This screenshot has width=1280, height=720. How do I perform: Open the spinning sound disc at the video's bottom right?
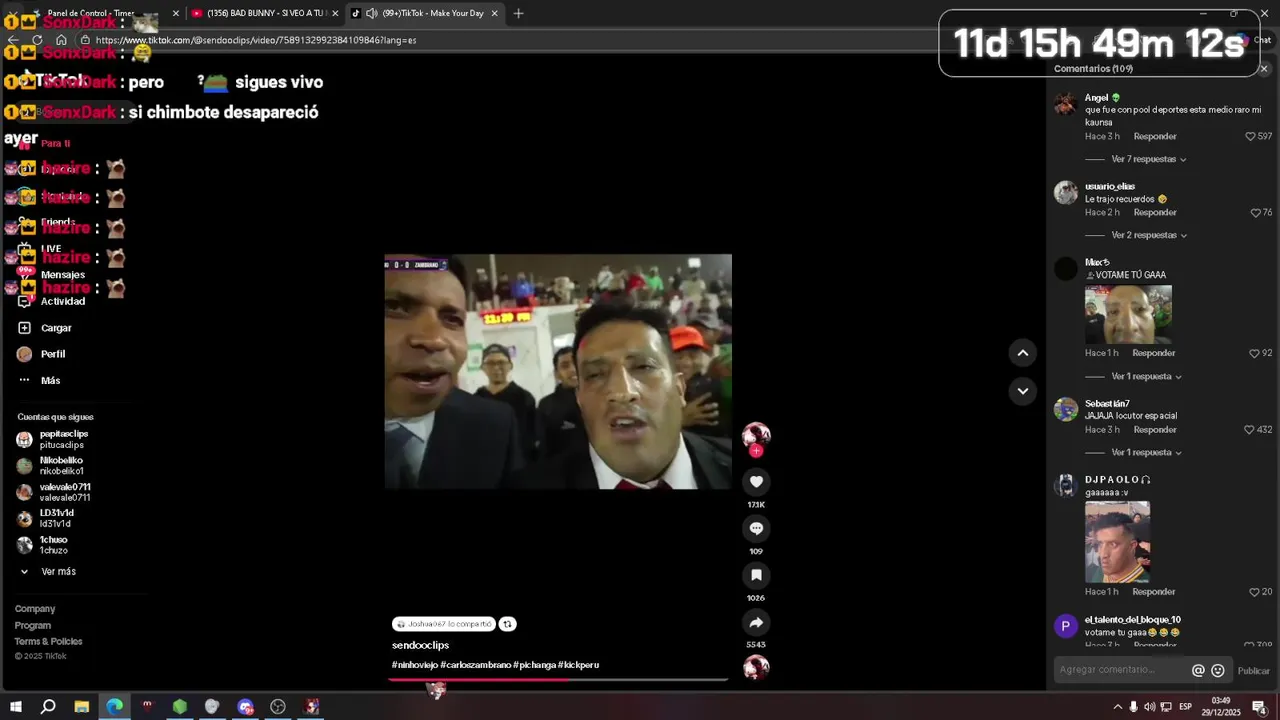click(x=756, y=667)
